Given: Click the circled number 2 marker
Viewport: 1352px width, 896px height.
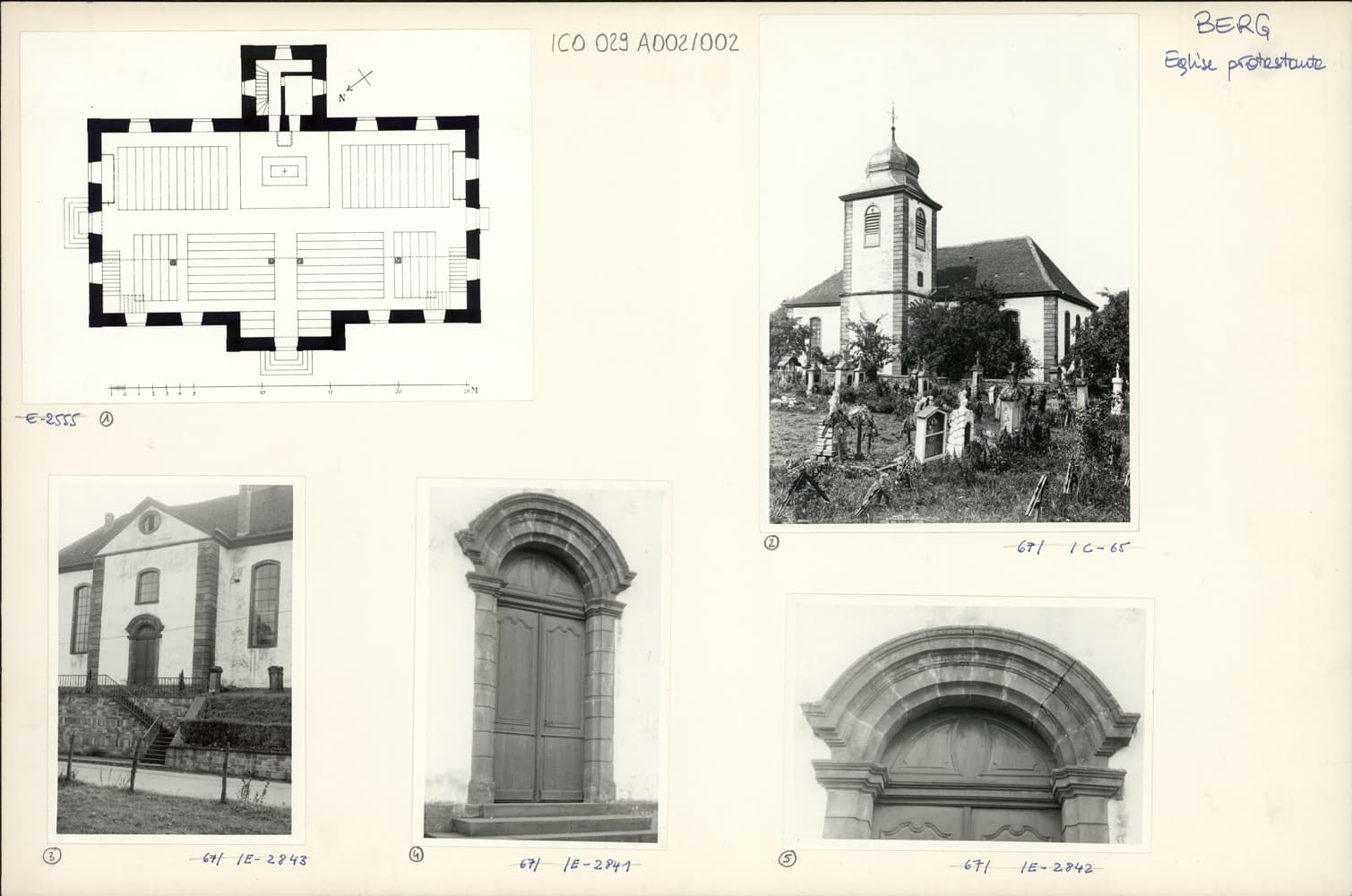Looking at the screenshot, I should (x=771, y=541).
